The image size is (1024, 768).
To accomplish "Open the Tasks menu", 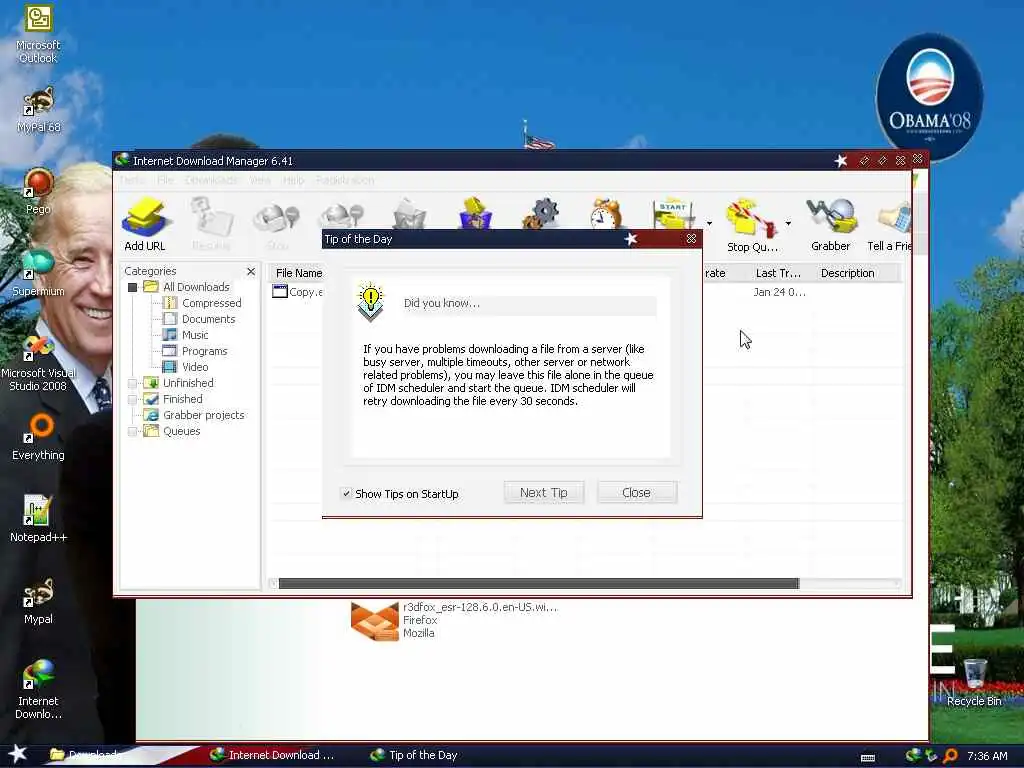I will coord(131,180).
